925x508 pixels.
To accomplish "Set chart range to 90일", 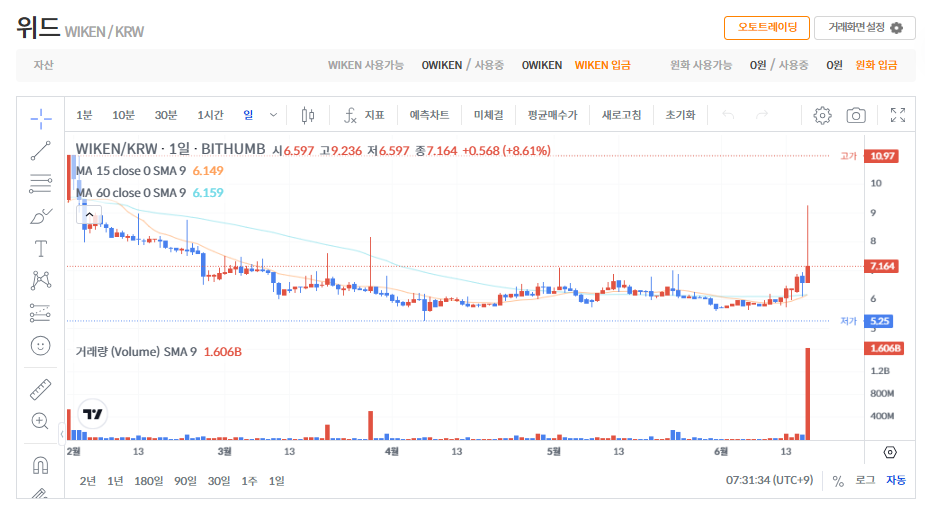I will [185, 481].
